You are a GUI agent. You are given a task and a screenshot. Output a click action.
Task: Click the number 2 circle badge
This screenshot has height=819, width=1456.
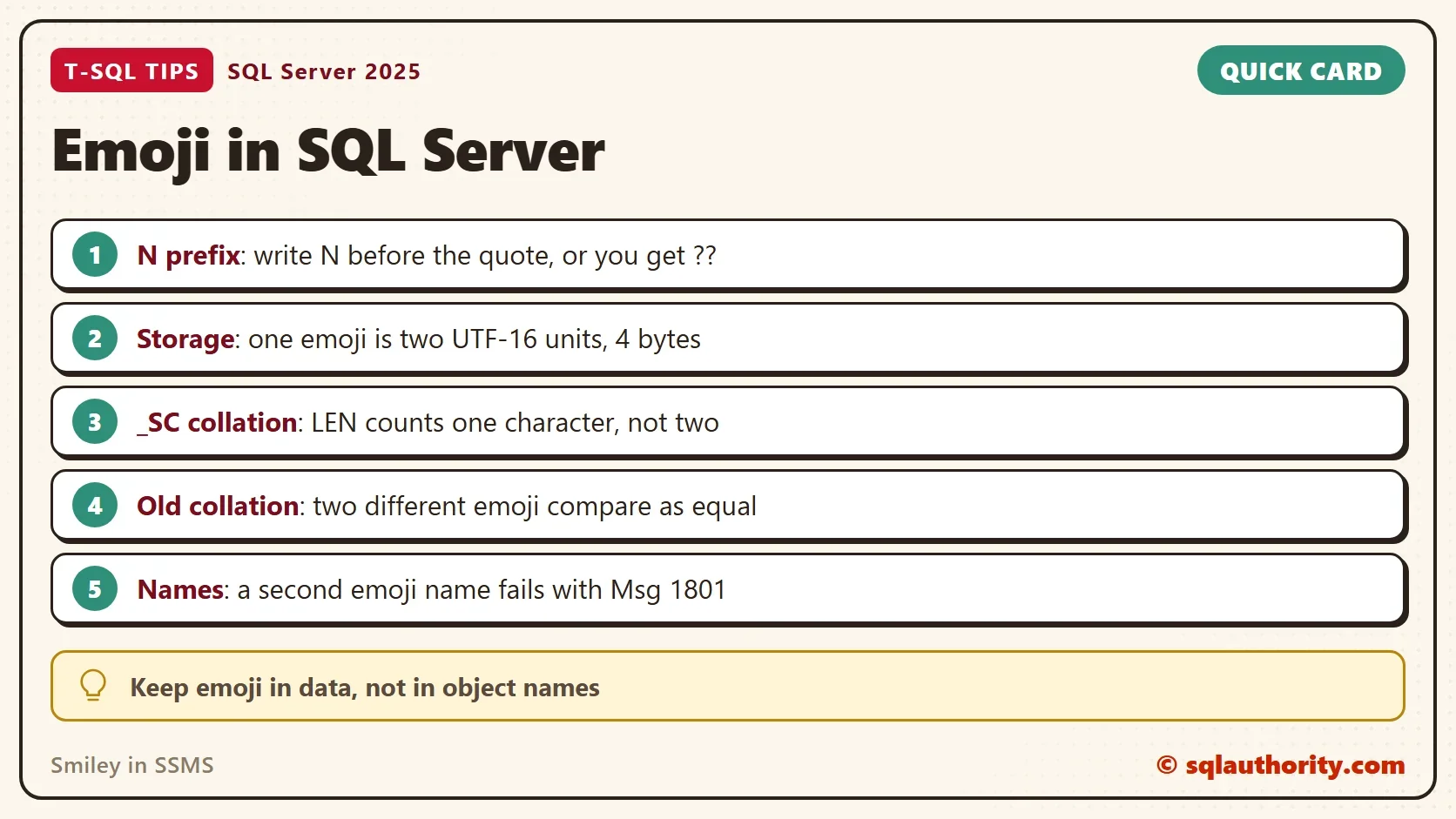pyautogui.click(x=95, y=339)
